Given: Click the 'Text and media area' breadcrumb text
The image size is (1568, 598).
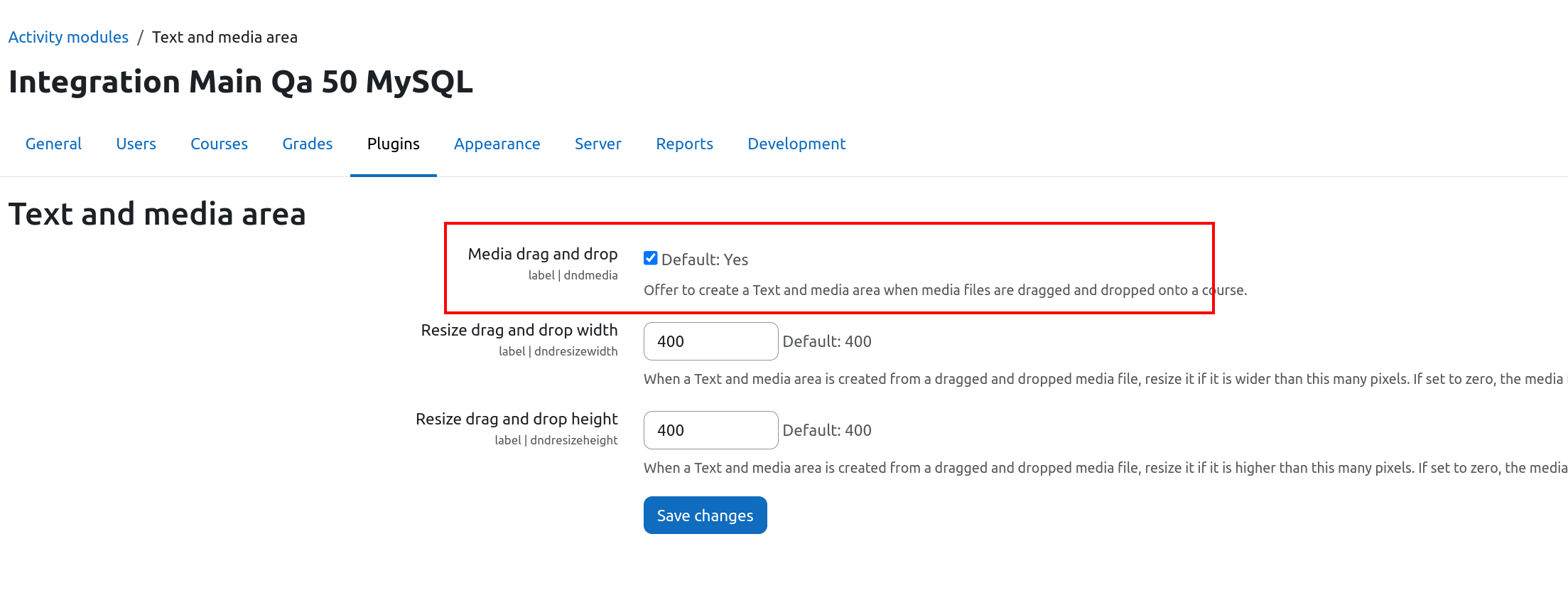Looking at the screenshot, I should pos(225,37).
